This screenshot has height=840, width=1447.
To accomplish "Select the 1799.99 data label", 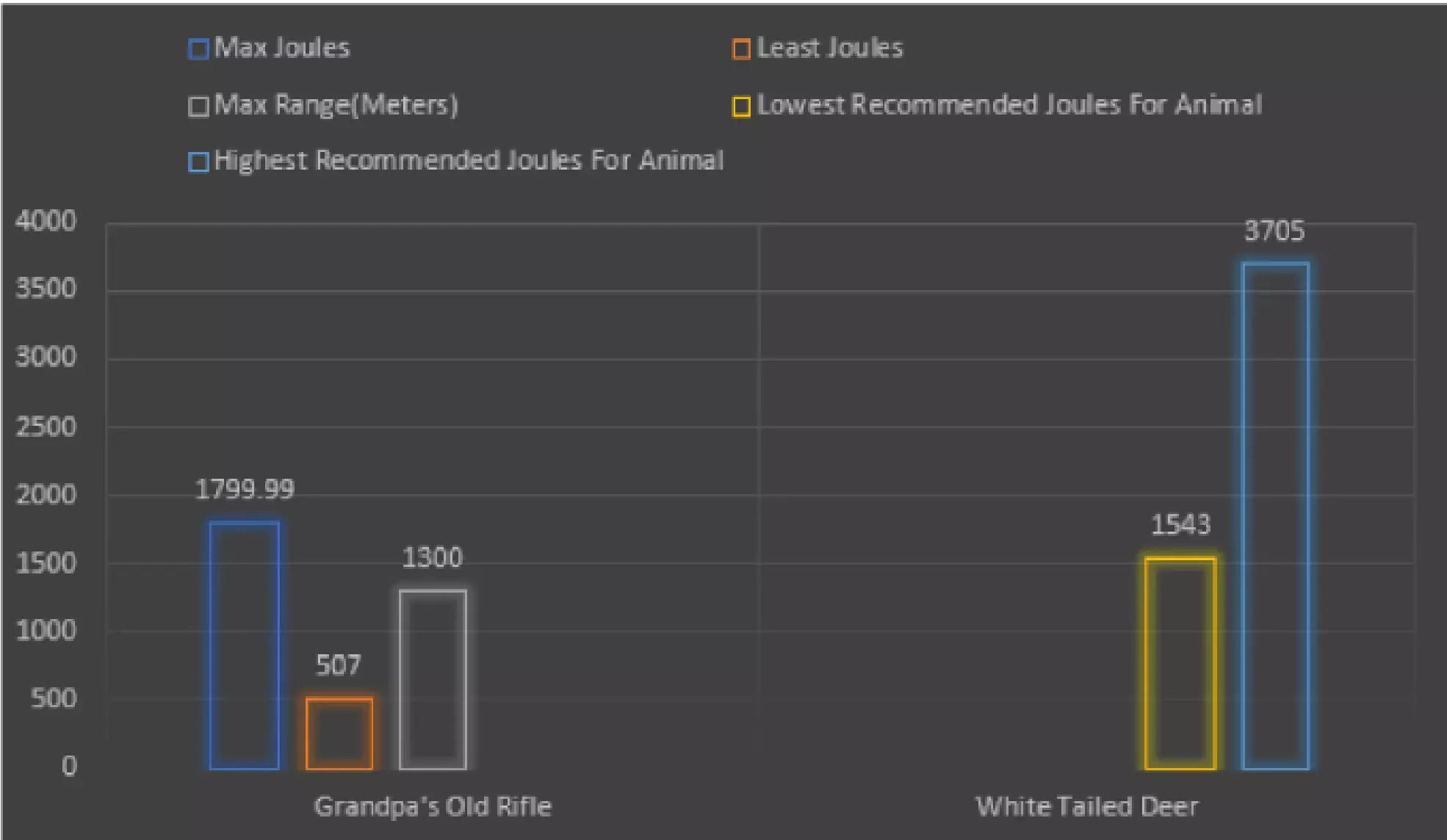I will pos(245,490).
